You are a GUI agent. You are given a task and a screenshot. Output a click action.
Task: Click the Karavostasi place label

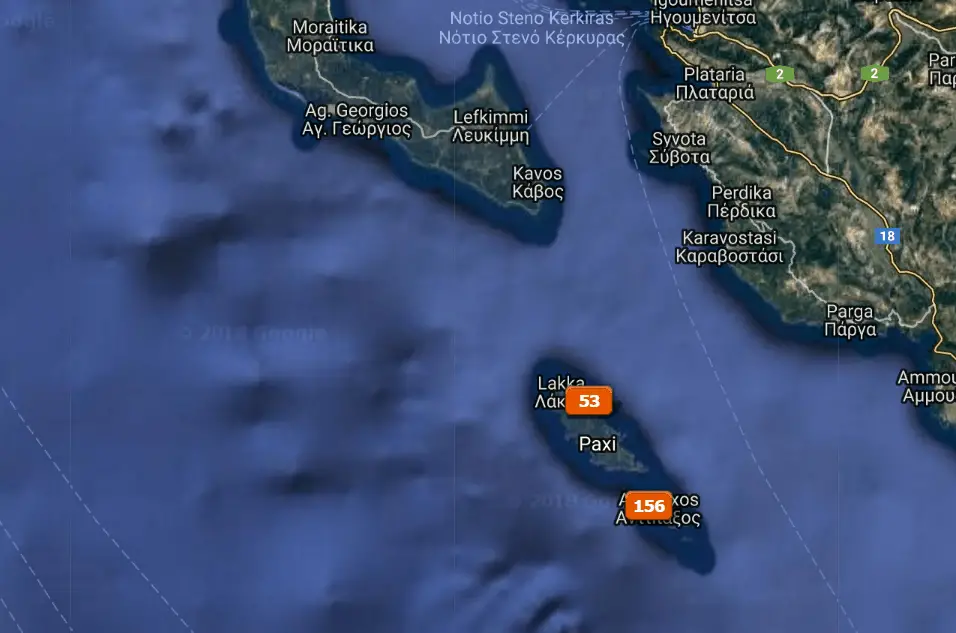[729, 246]
